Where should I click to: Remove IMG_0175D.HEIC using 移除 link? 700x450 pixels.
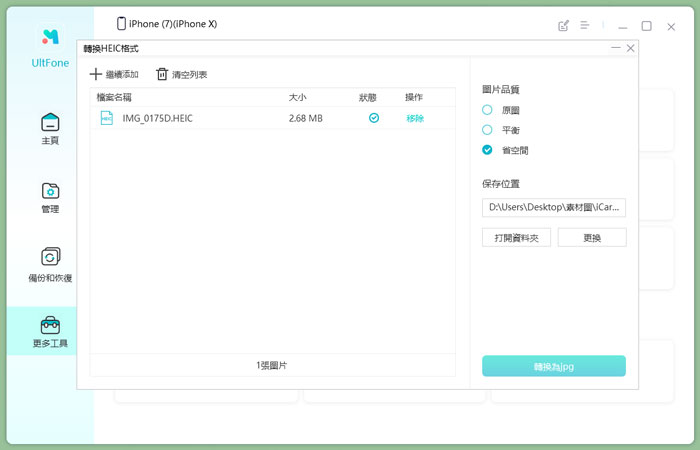(415, 118)
